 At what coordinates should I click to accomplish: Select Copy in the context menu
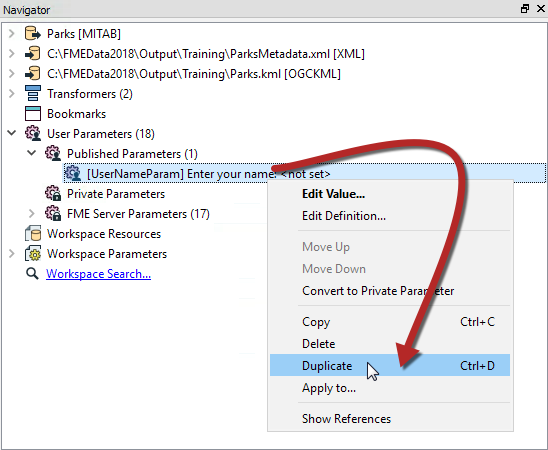(390, 322)
